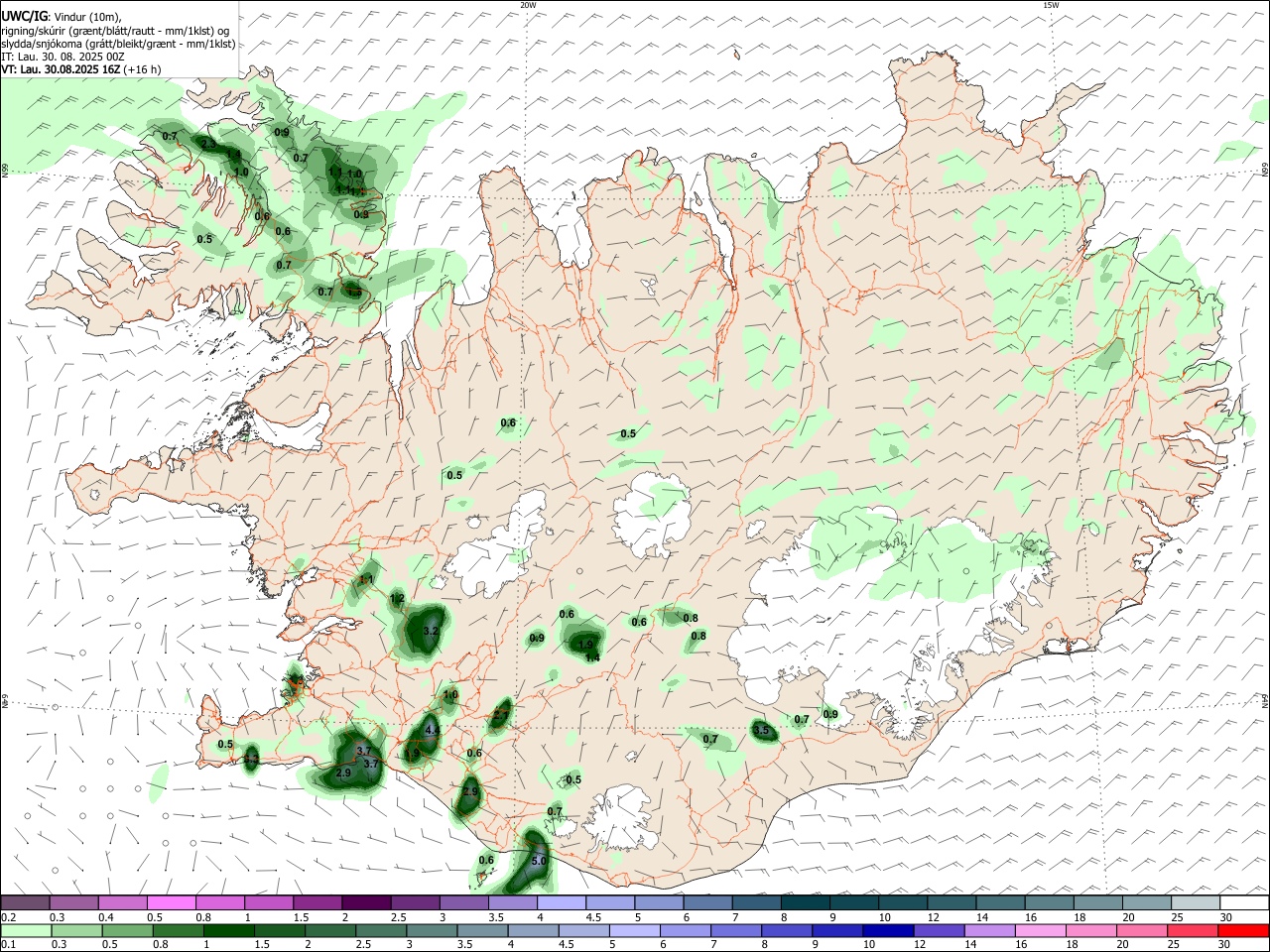Click the palest green 0.1 swatch in the lower legend

(x=25, y=931)
